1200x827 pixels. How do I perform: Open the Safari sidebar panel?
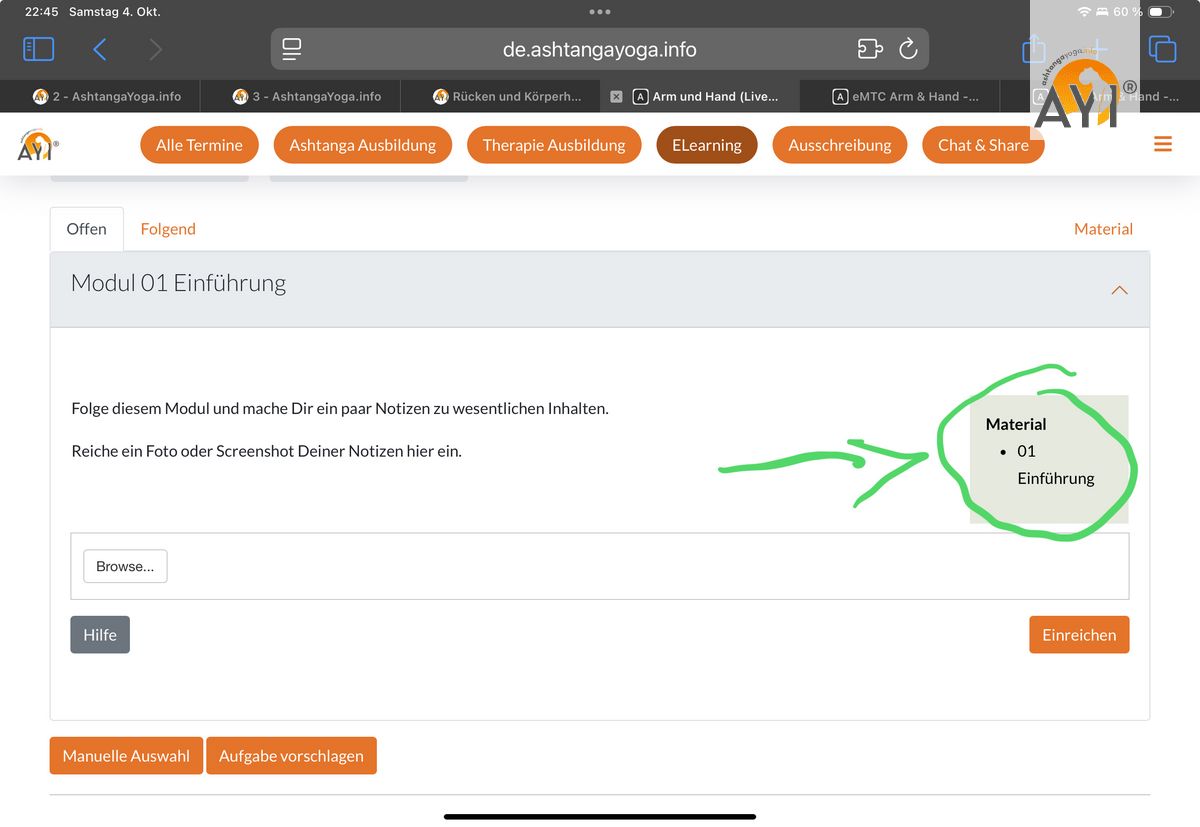pos(38,49)
